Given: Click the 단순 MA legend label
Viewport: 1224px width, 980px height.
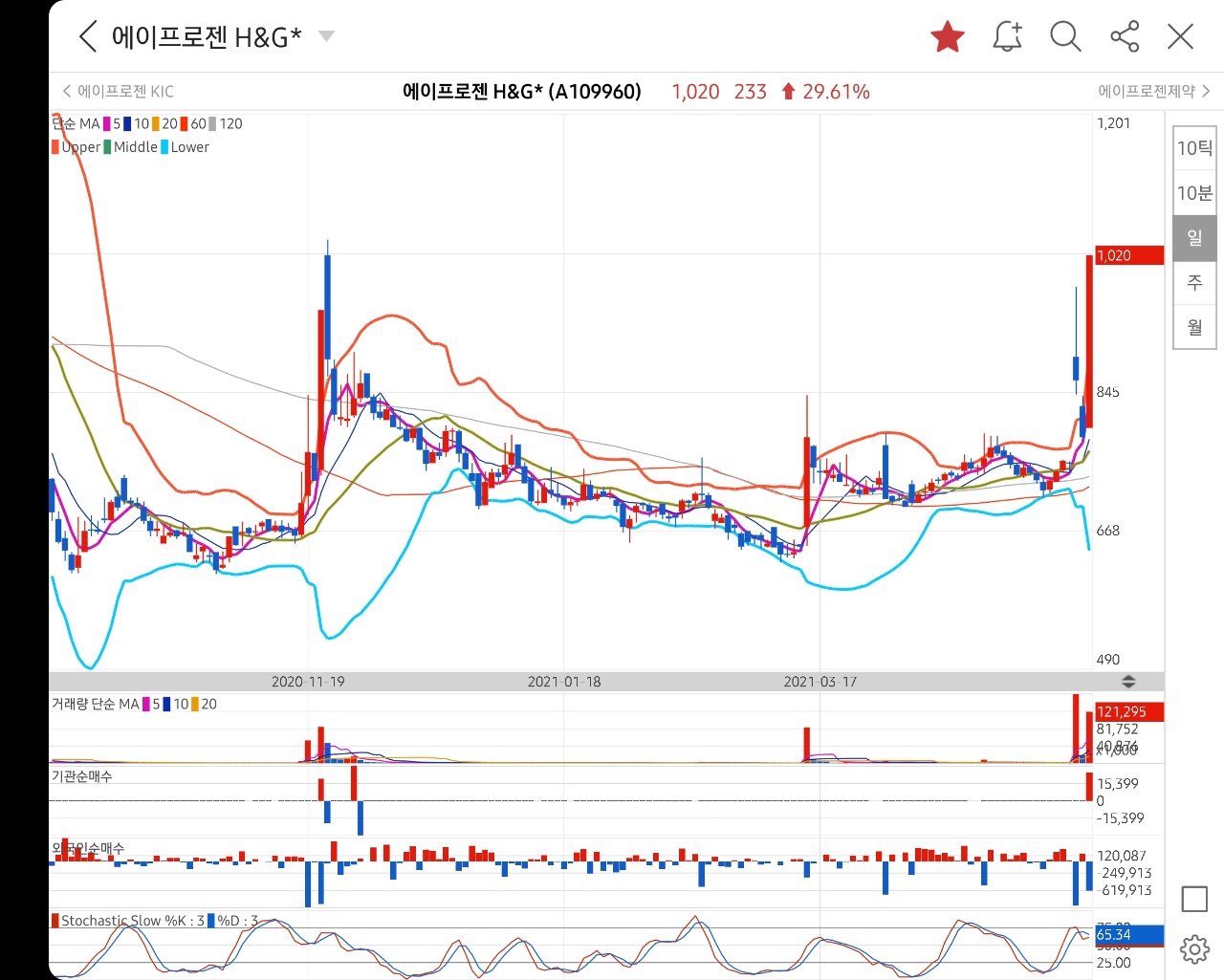Looking at the screenshot, I should (x=76, y=124).
